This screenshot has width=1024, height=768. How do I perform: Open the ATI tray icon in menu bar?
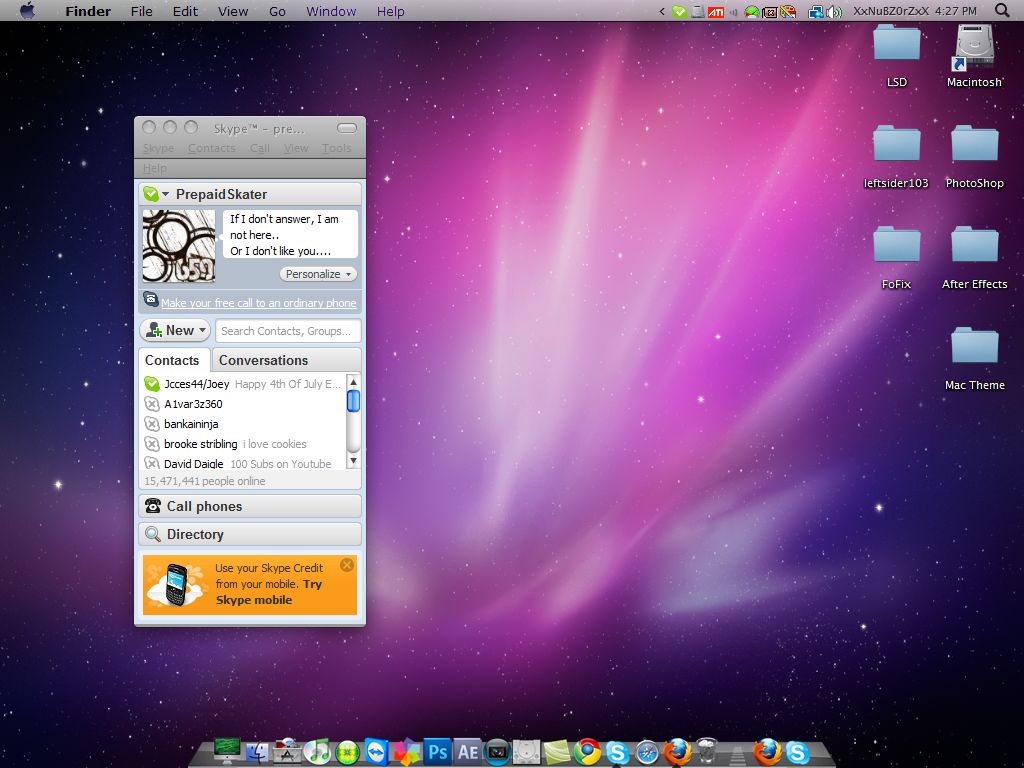[716, 11]
